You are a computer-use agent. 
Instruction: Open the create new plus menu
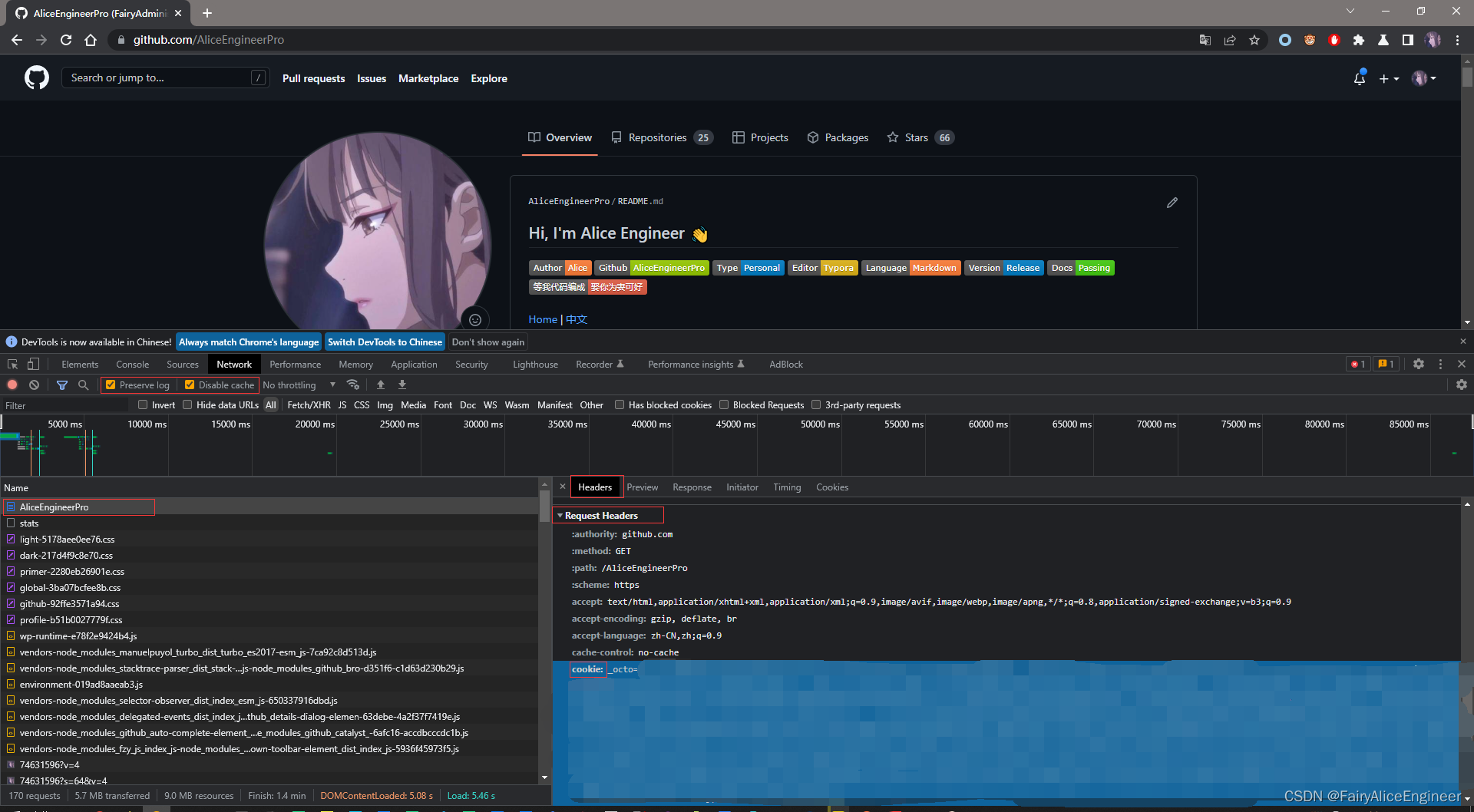(x=1389, y=78)
